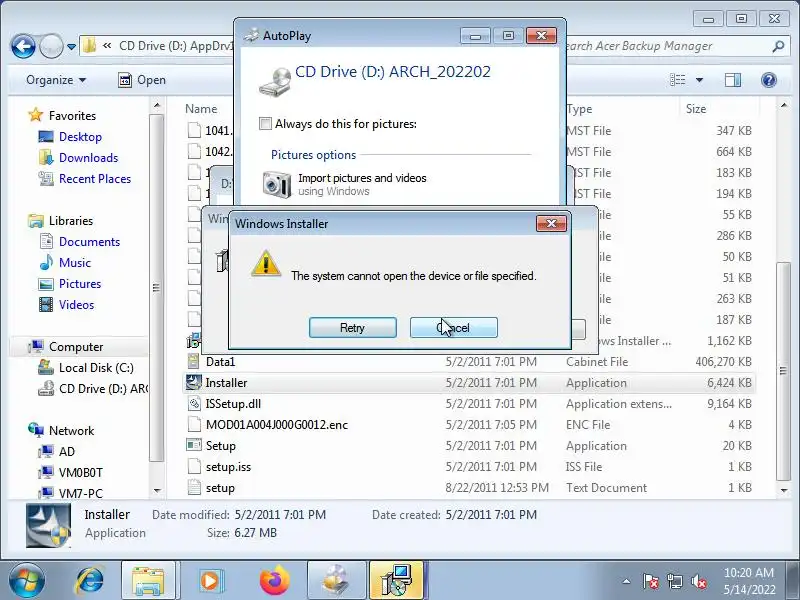800x600 pixels.
Task: Switch to the installer setup taskbar button
Action: pyautogui.click(x=396, y=581)
